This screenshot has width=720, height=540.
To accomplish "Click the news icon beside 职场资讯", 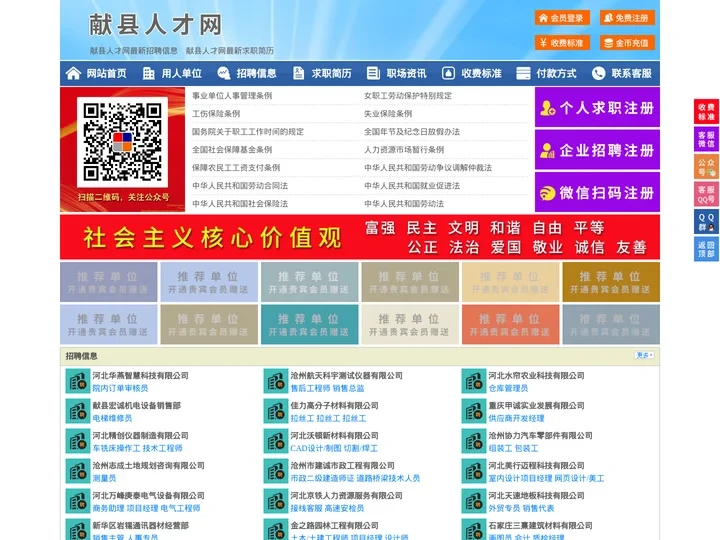I will tap(373, 73).
